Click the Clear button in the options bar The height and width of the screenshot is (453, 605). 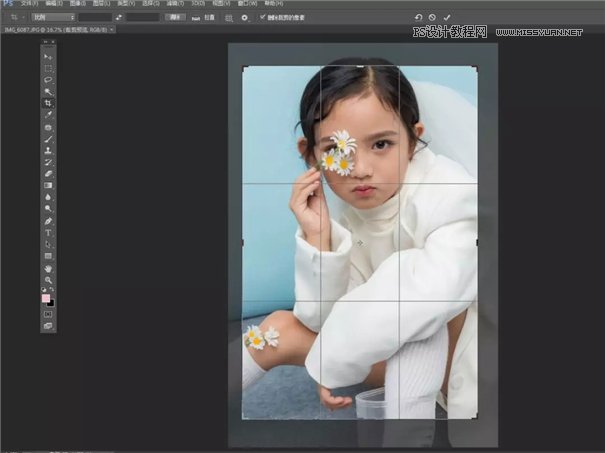[x=173, y=17]
